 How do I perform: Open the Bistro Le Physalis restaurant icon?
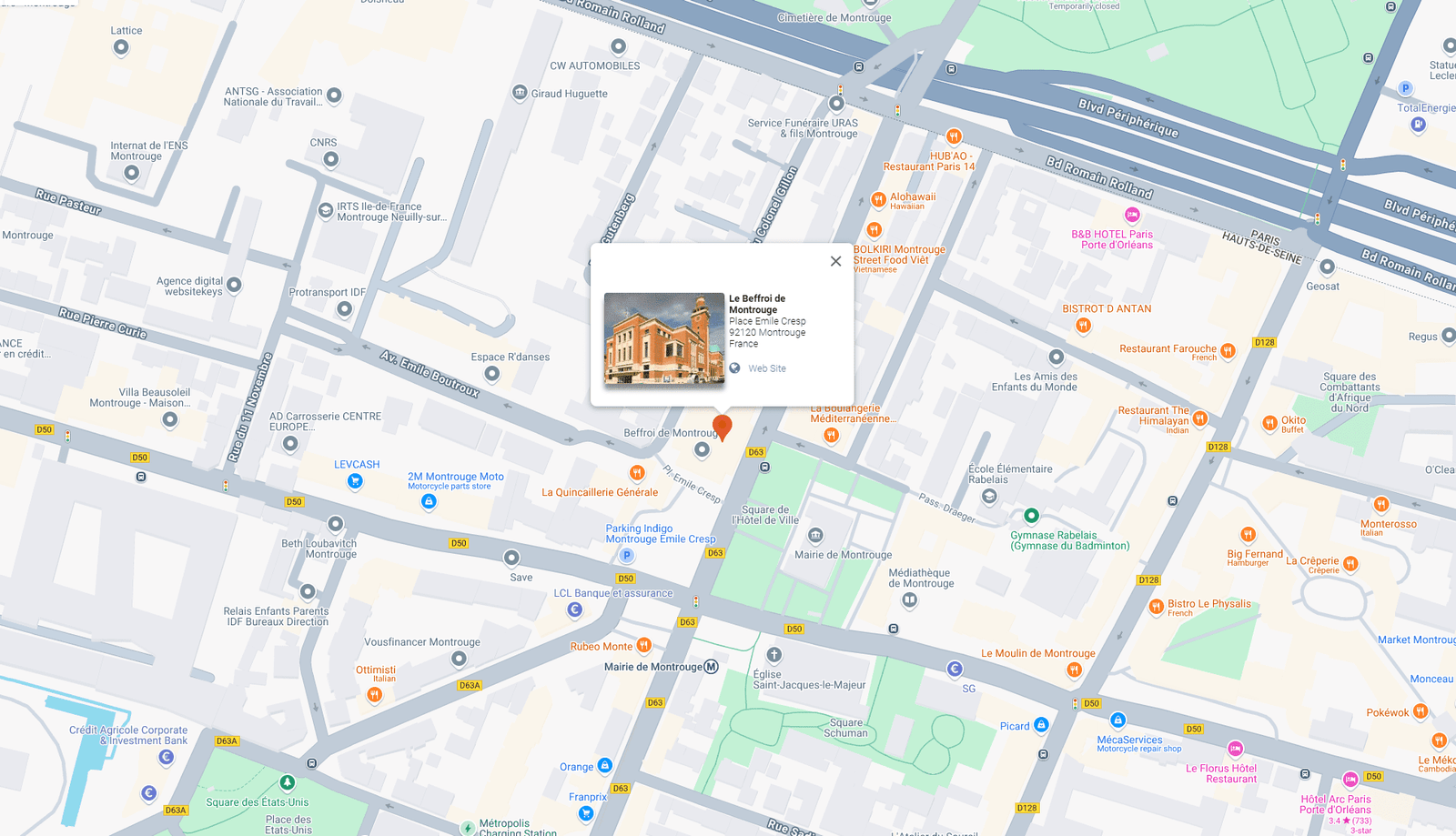tap(1156, 607)
